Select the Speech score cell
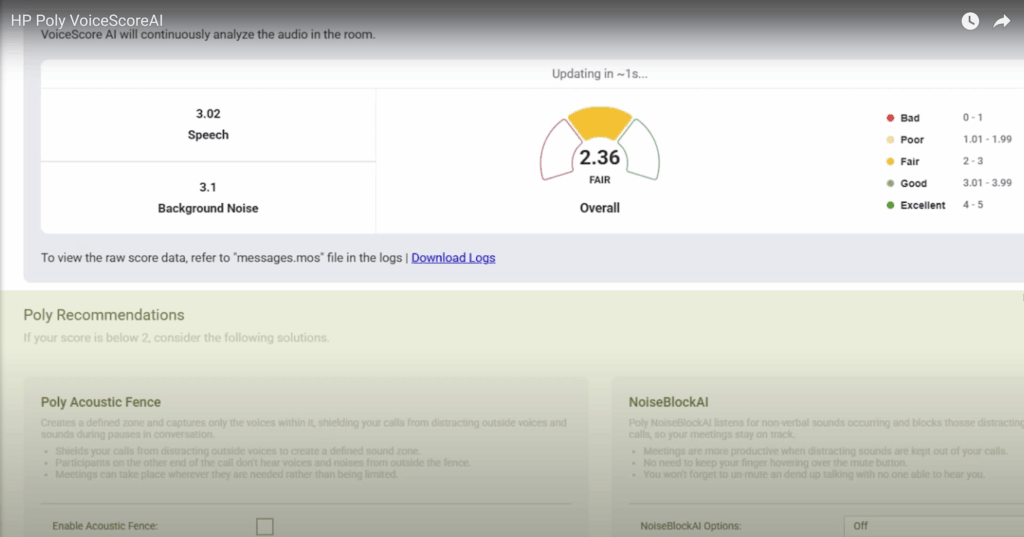Viewport: 1024px width, 537px height. pyautogui.click(x=208, y=124)
